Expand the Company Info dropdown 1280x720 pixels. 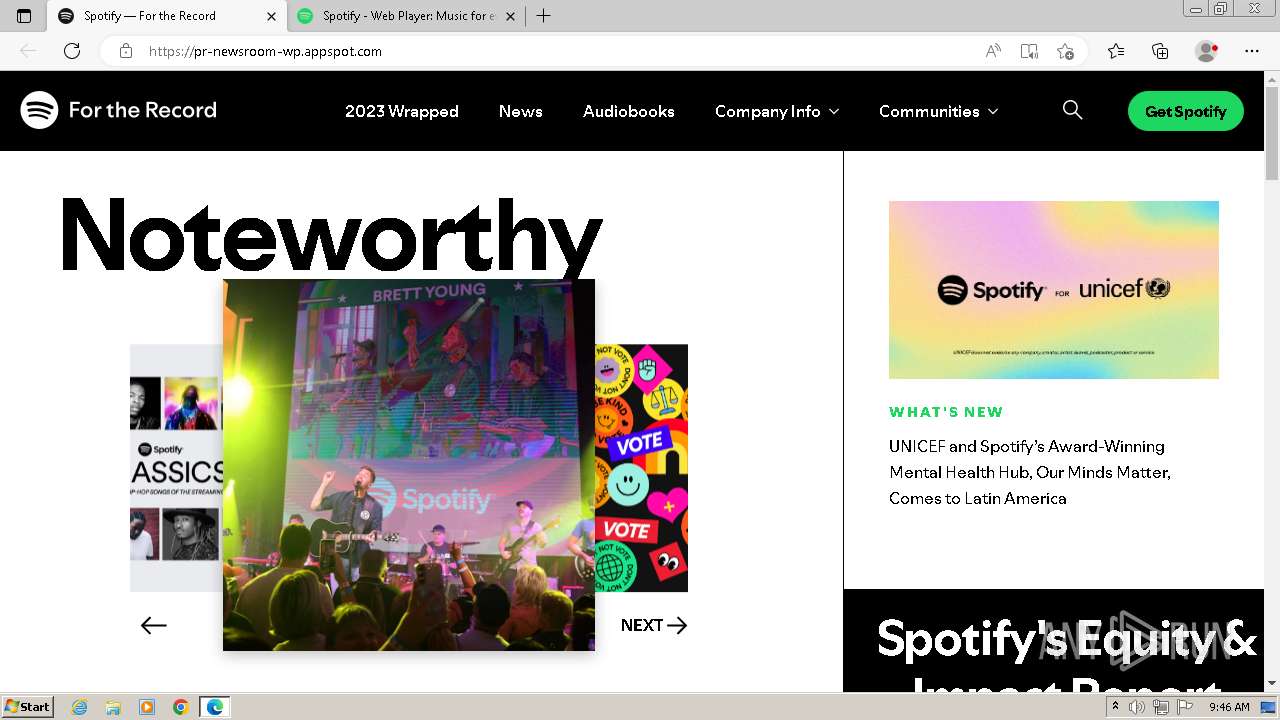pos(777,111)
